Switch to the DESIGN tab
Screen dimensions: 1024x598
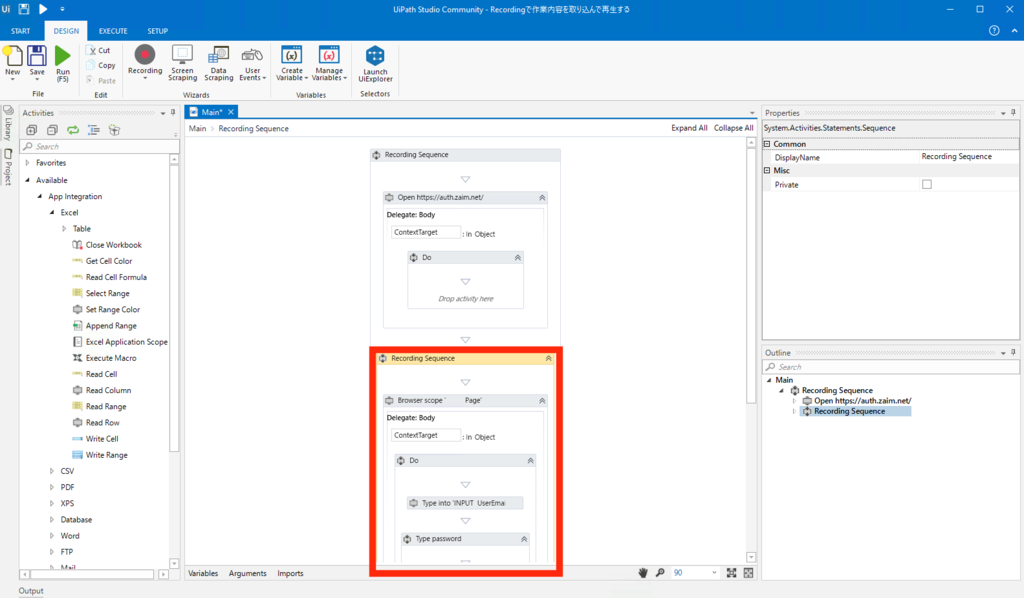tap(66, 31)
